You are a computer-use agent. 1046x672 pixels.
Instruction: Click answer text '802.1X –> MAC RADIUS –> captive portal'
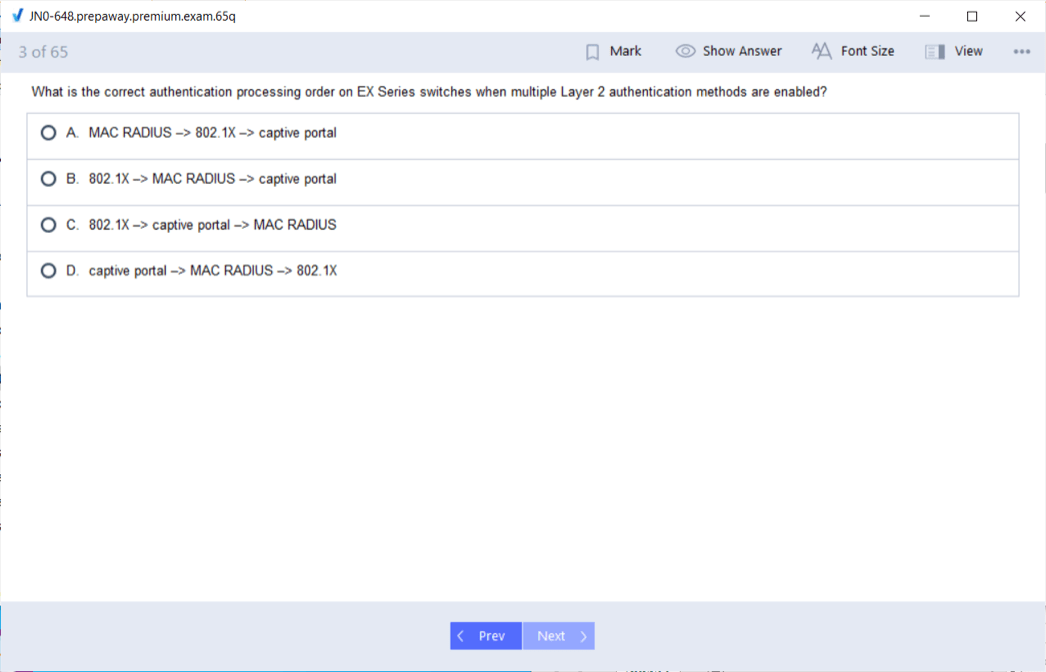pyautogui.click(x=212, y=179)
